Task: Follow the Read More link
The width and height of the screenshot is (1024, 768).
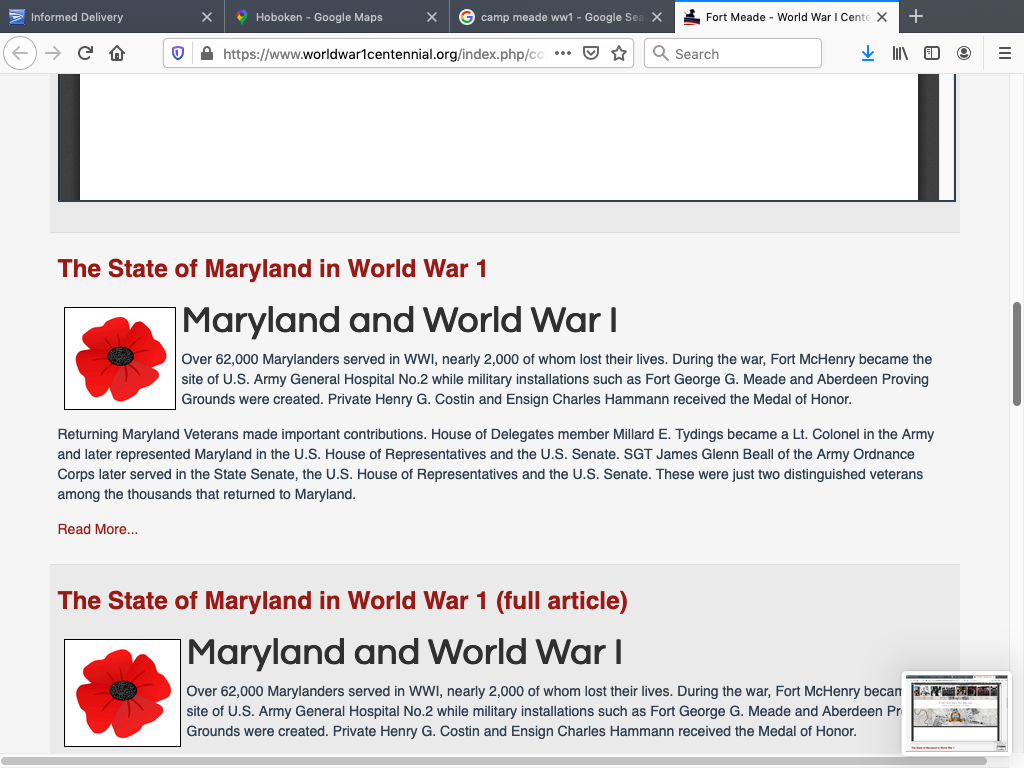Action: (98, 529)
